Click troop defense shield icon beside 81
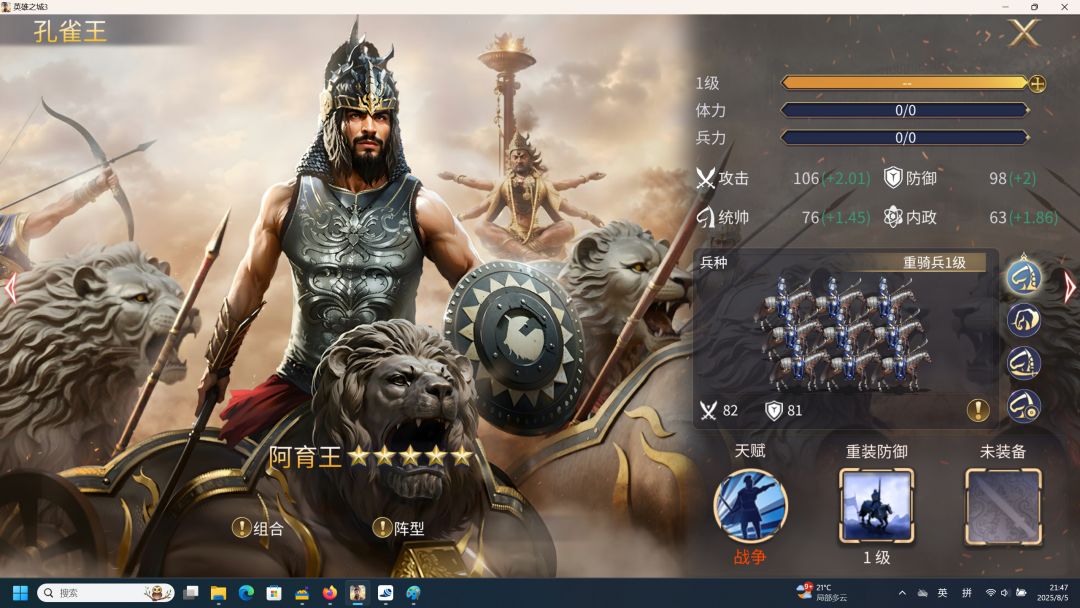The height and width of the screenshot is (608, 1080). (773, 411)
